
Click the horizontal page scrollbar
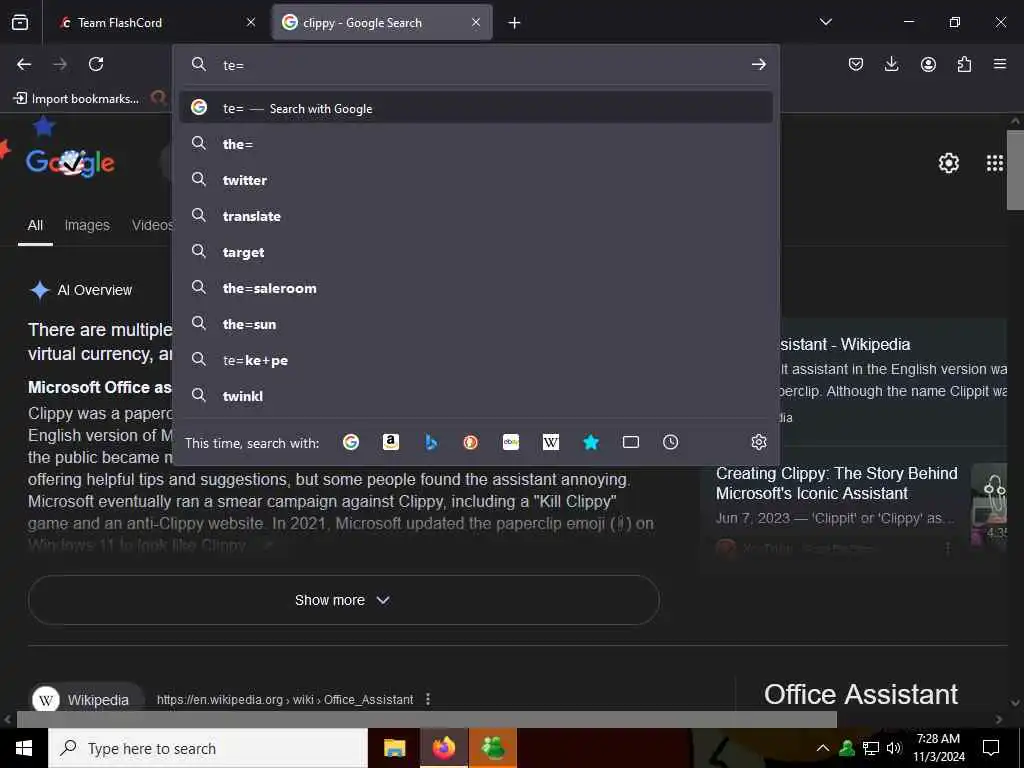click(426, 719)
